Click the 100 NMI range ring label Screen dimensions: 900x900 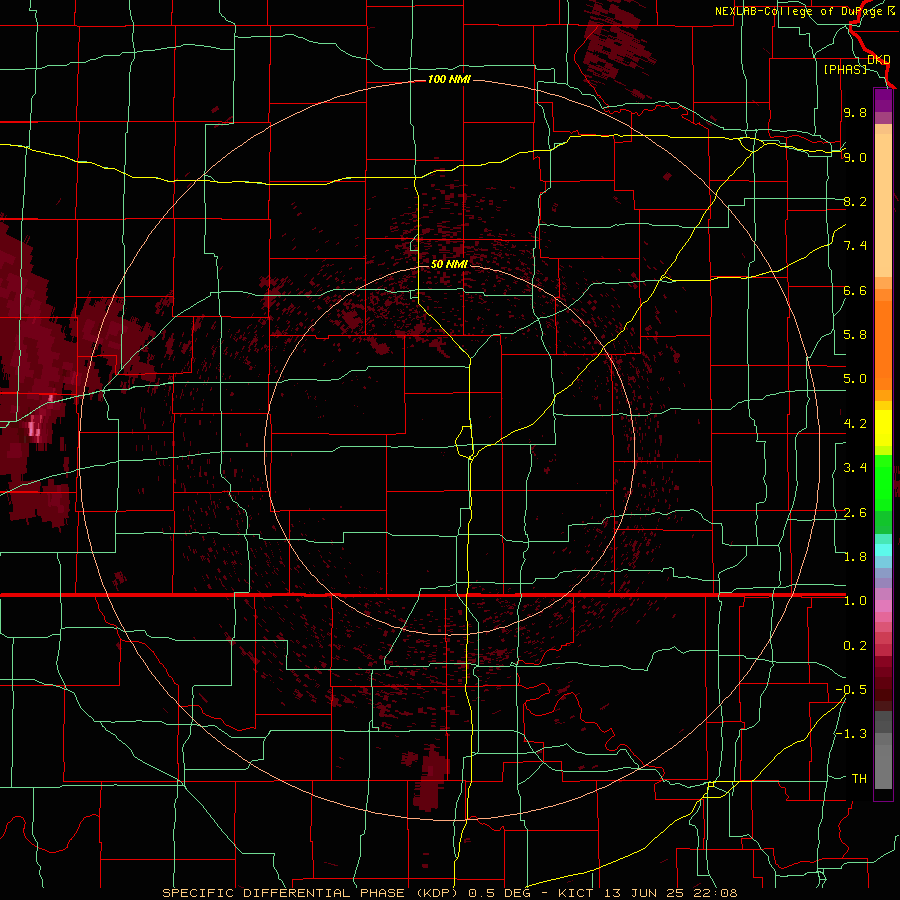(449, 79)
